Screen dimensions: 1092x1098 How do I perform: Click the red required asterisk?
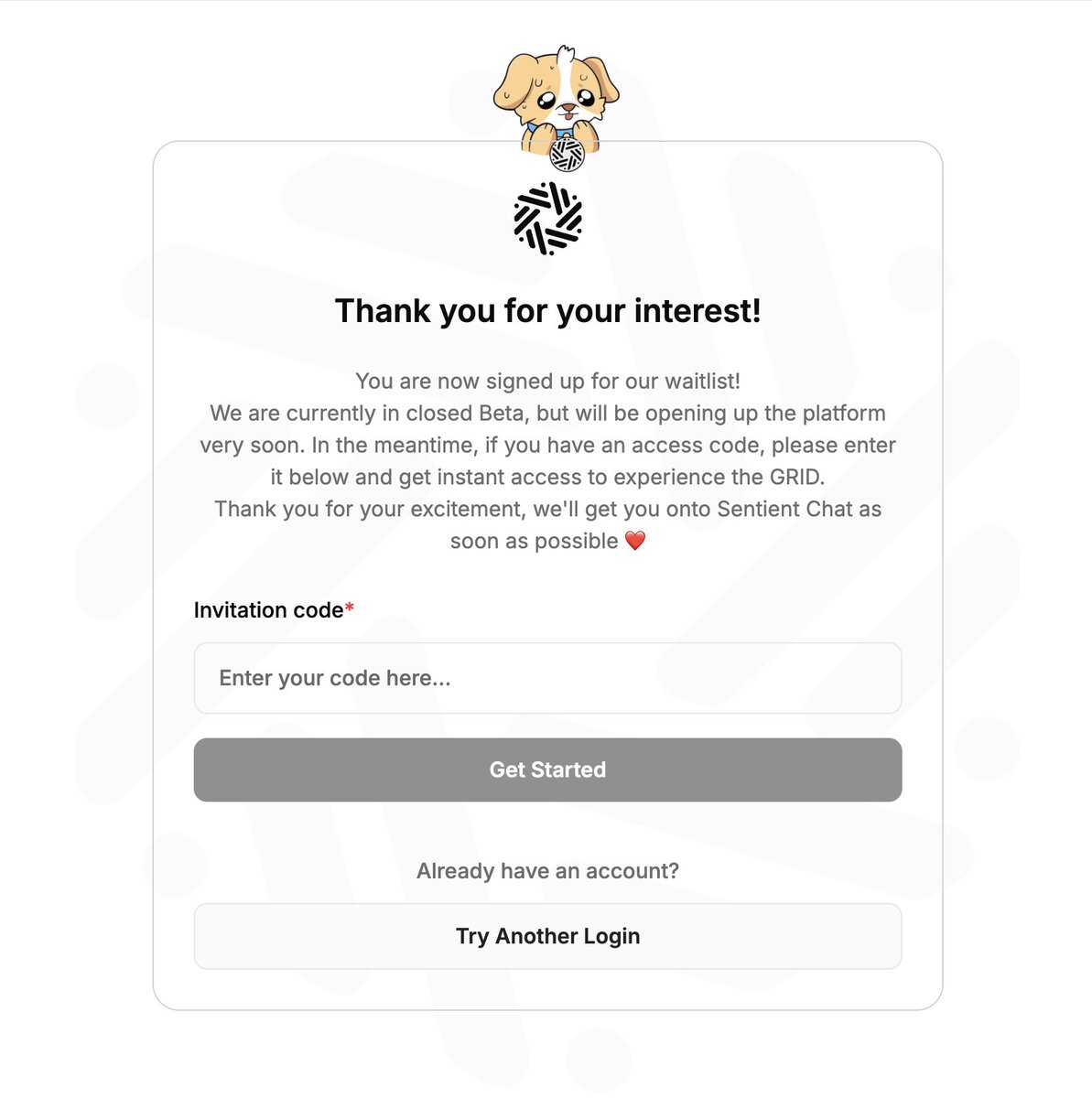(350, 608)
